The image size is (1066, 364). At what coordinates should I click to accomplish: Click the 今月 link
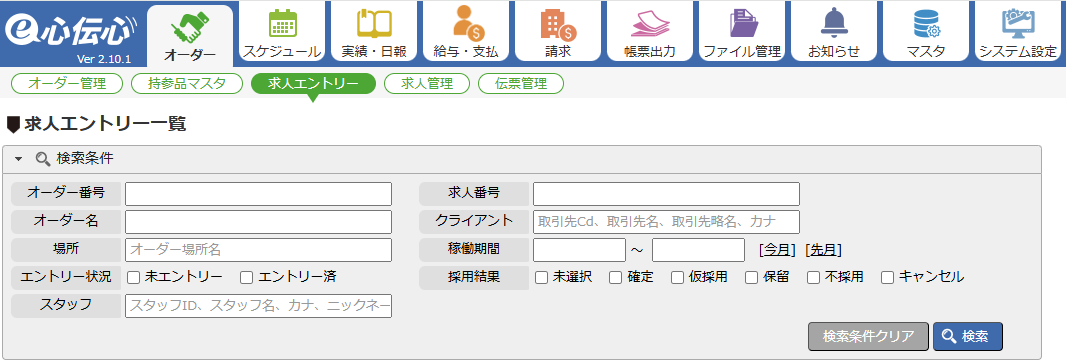click(777, 250)
